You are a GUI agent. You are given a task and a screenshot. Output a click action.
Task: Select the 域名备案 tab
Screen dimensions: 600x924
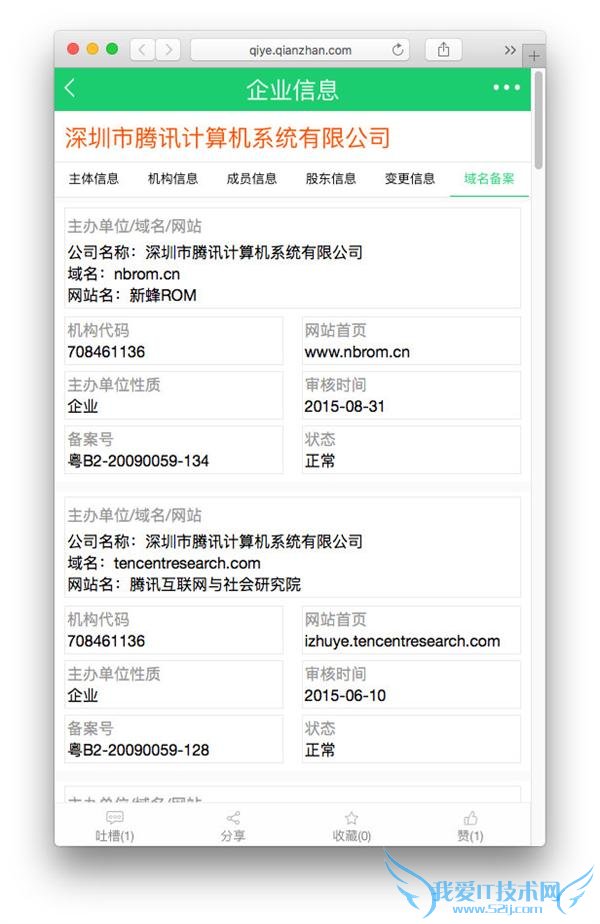pyautogui.click(x=489, y=179)
